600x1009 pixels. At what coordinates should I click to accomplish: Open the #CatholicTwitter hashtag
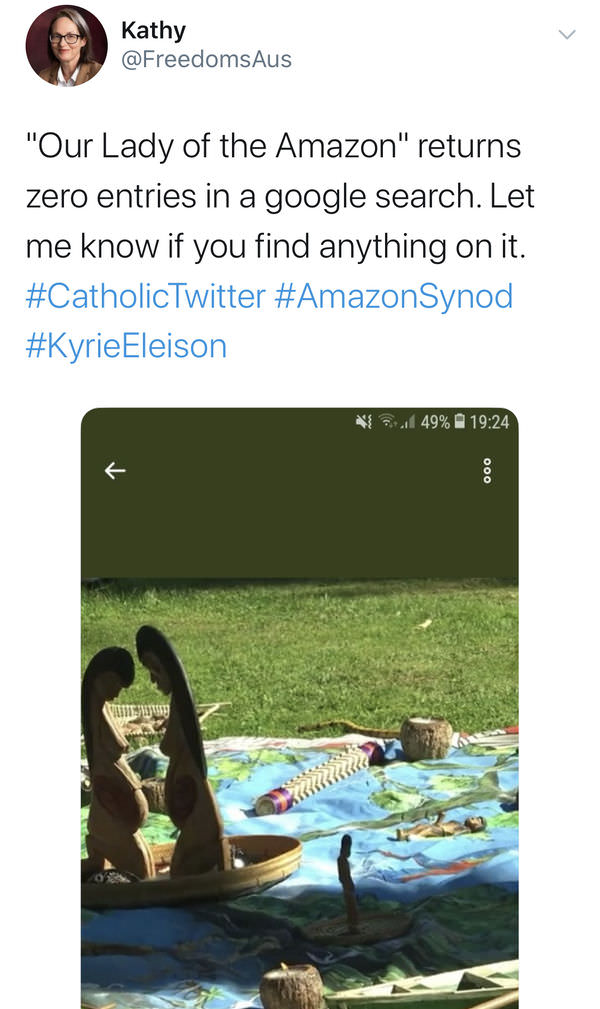(145, 296)
